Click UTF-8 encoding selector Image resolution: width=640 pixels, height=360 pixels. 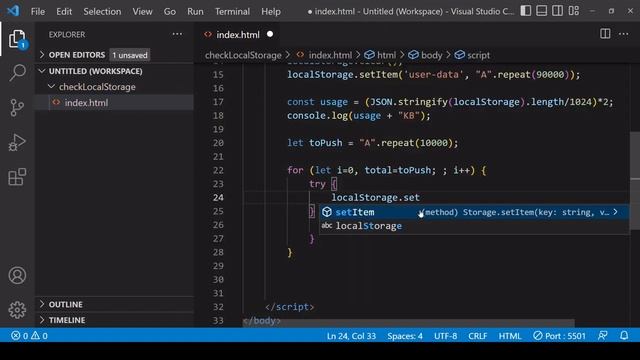[x=445, y=336]
